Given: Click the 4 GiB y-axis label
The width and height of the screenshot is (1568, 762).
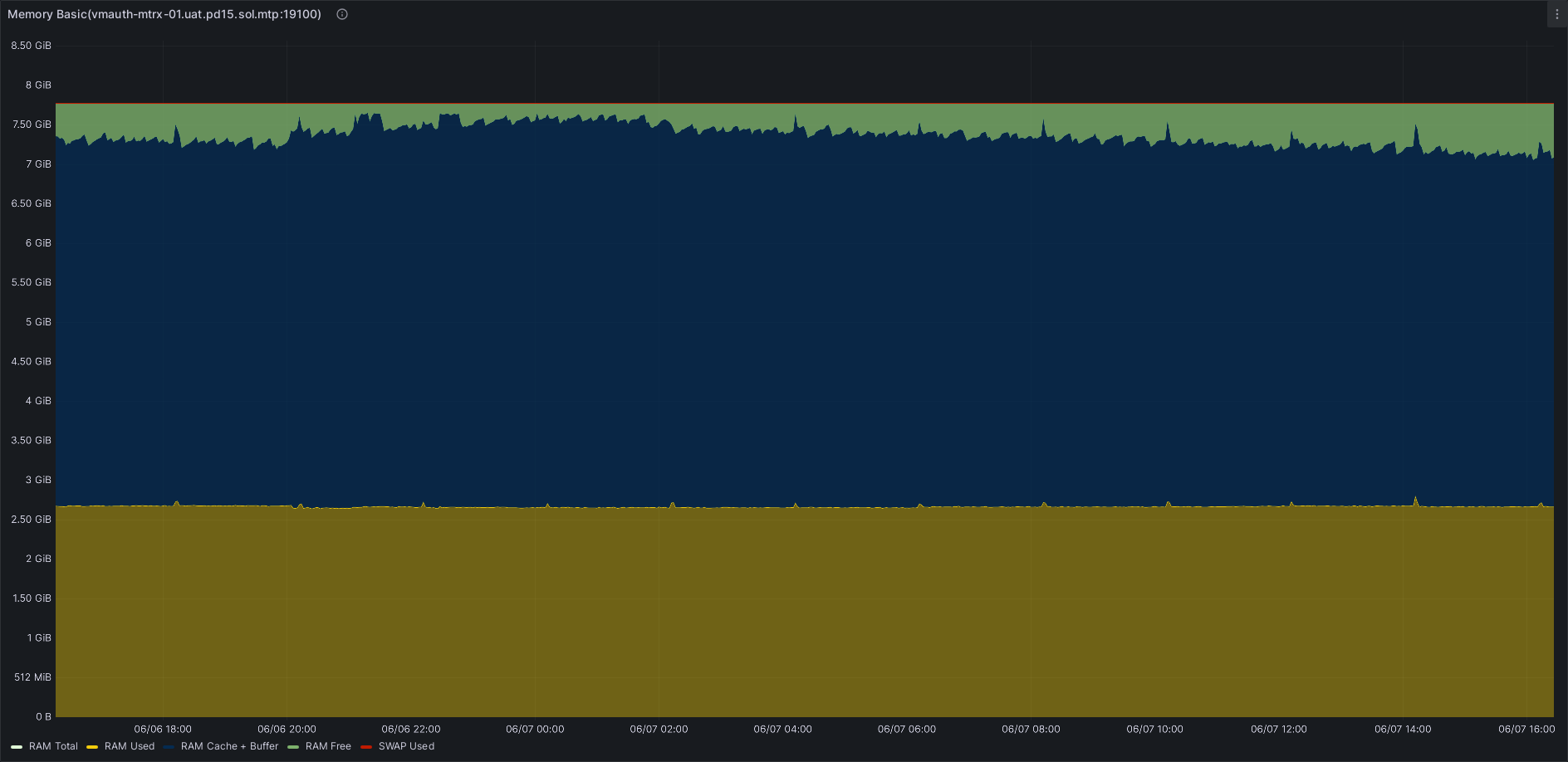Looking at the screenshot, I should click(x=39, y=401).
